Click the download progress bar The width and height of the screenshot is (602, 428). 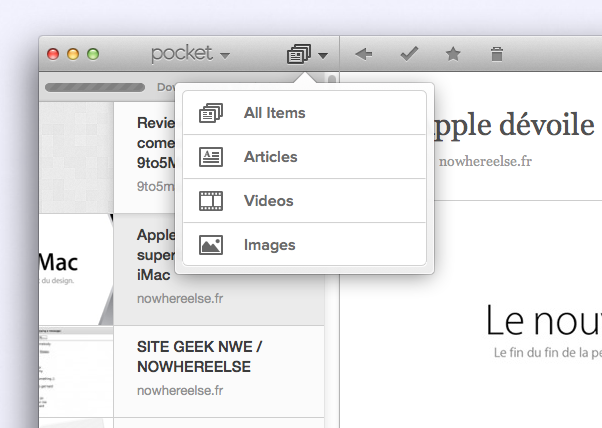coord(95,87)
